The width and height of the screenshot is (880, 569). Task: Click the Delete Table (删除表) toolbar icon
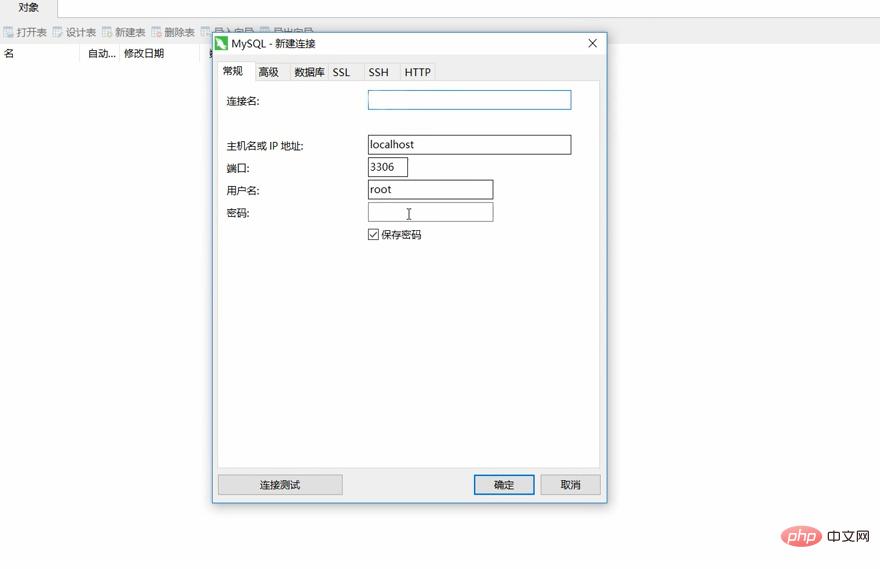pos(157,32)
